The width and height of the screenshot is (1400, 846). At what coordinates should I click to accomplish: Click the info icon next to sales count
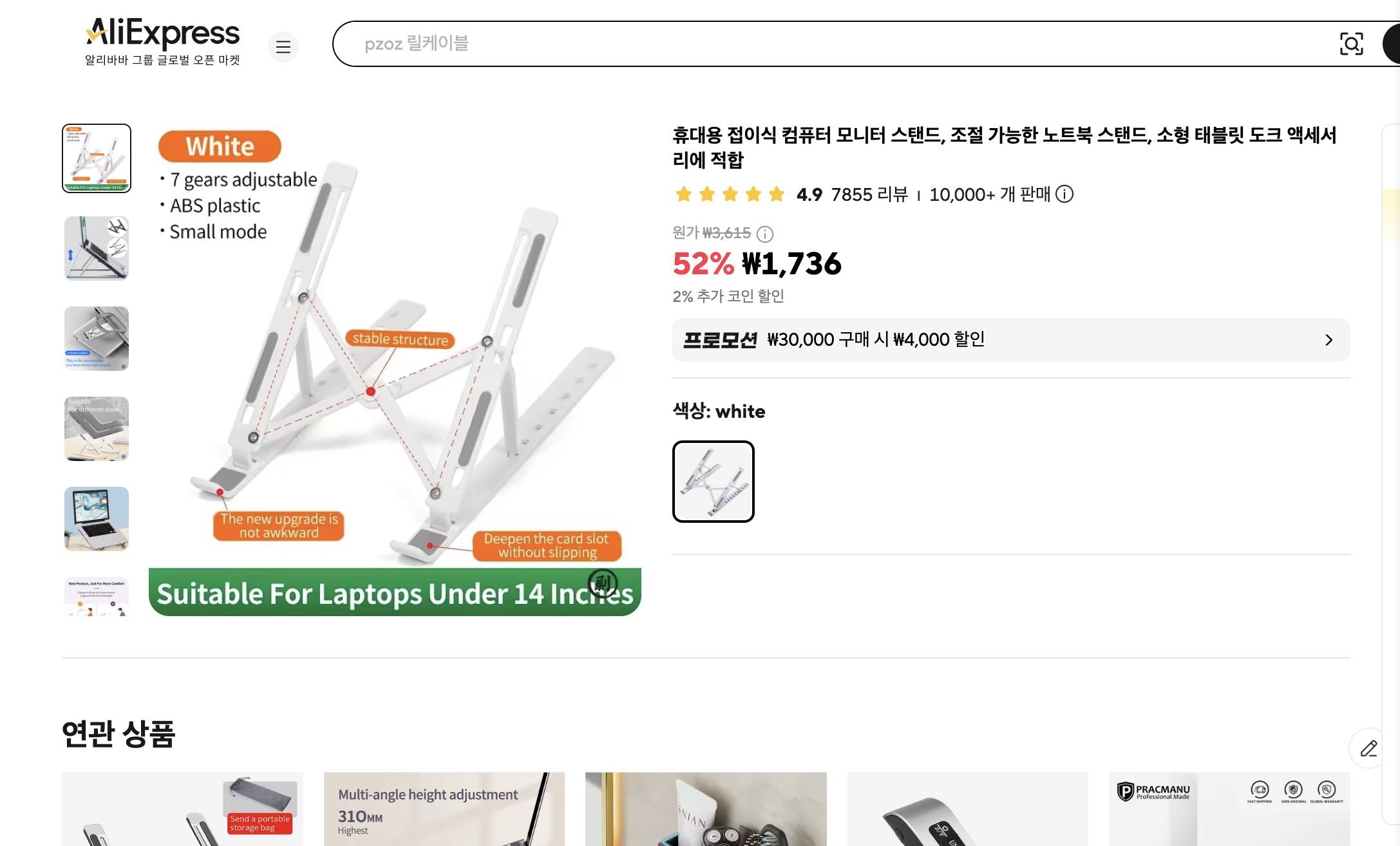click(x=1065, y=194)
